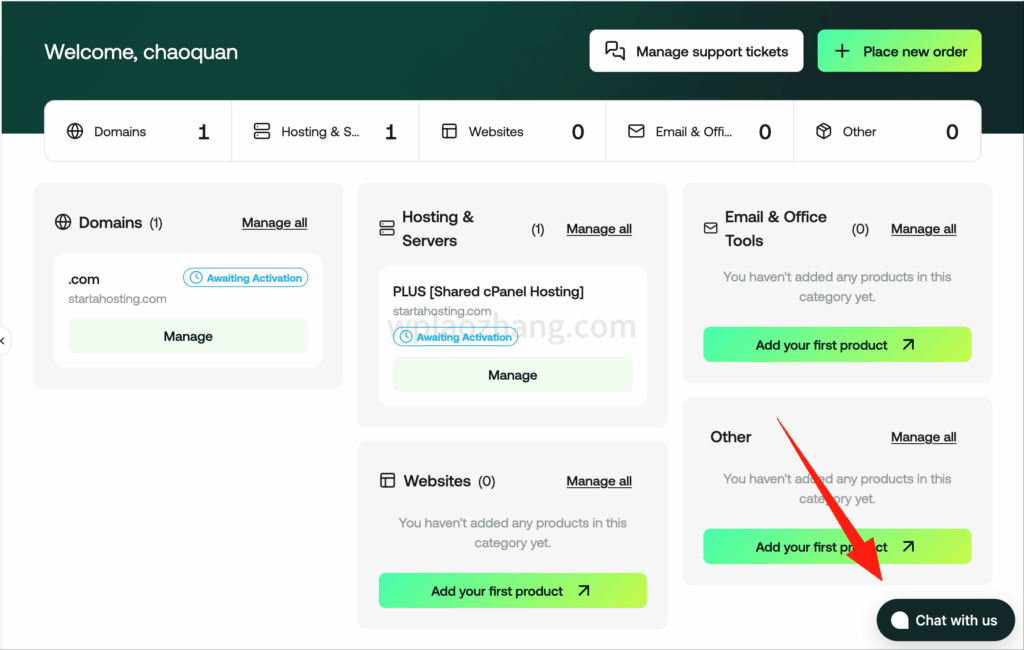Click the layout icon beside Websites card heading
Screen dimensions: 1024x650
click(388, 481)
